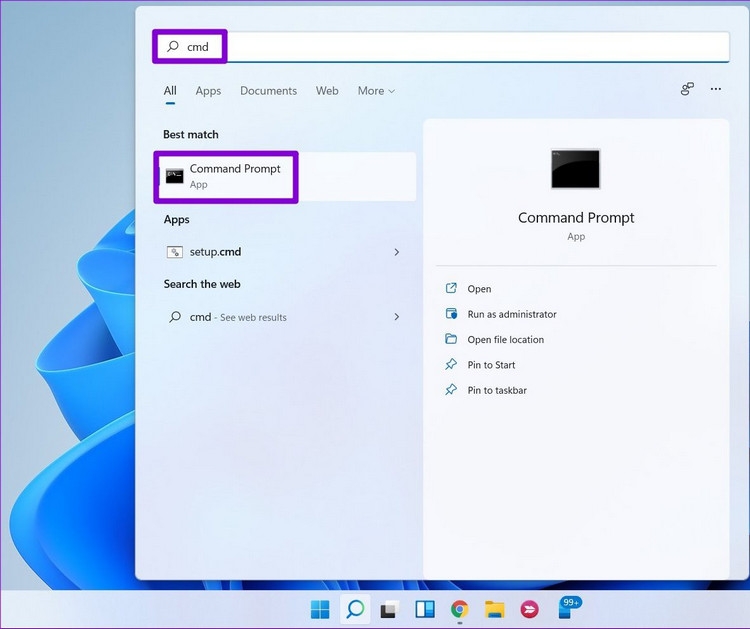The image size is (750, 629).
Task: Select cmd - See web results
Action: pyautogui.click(x=285, y=317)
